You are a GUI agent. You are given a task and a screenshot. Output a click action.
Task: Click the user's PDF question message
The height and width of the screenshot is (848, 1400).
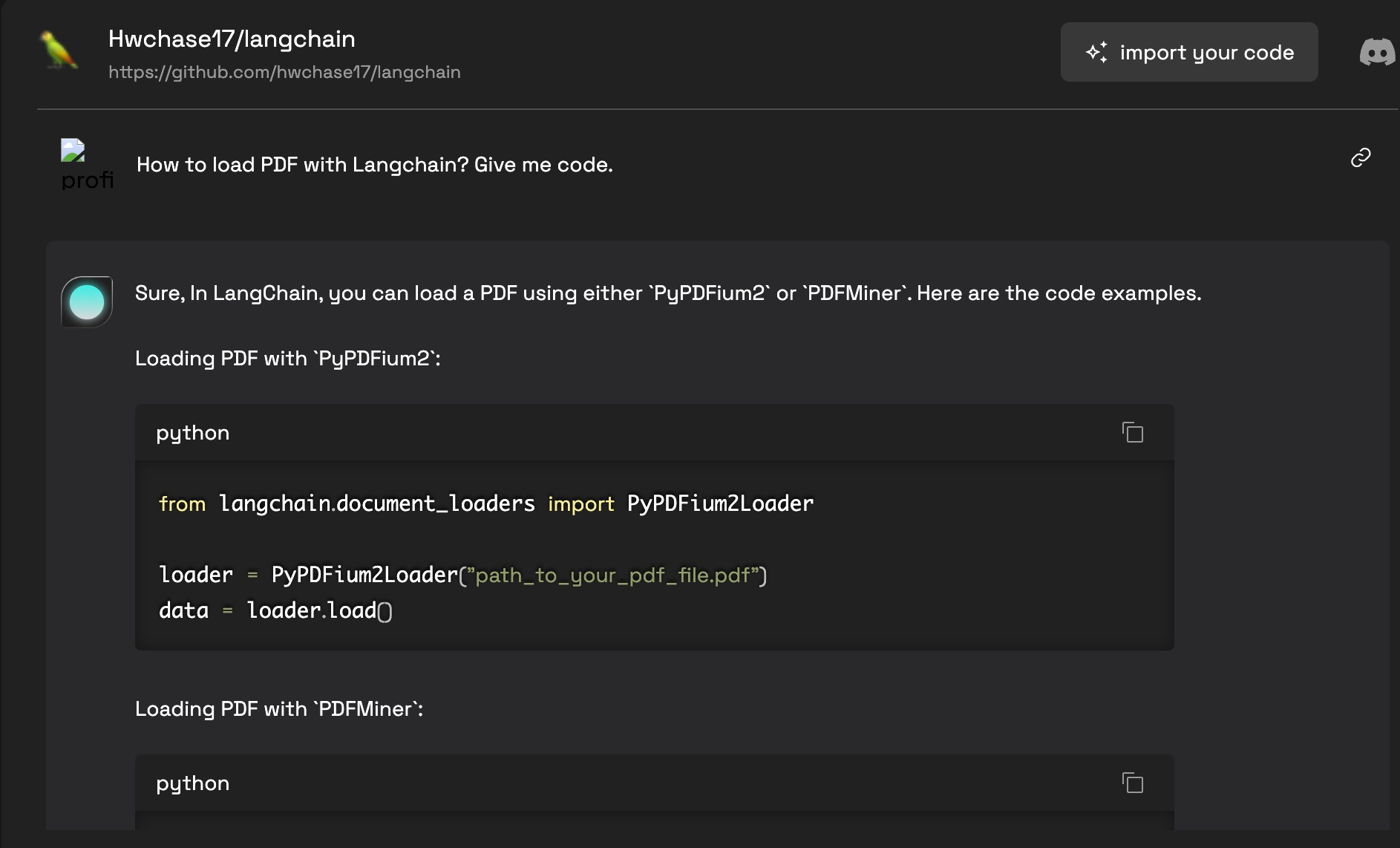pos(375,164)
